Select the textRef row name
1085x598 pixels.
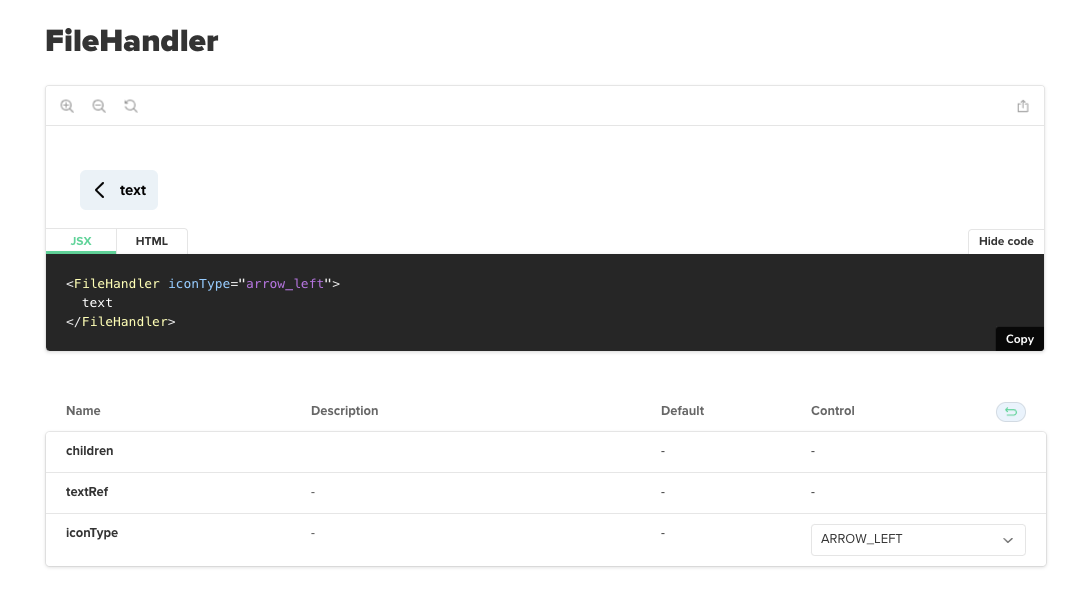pos(87,491)
